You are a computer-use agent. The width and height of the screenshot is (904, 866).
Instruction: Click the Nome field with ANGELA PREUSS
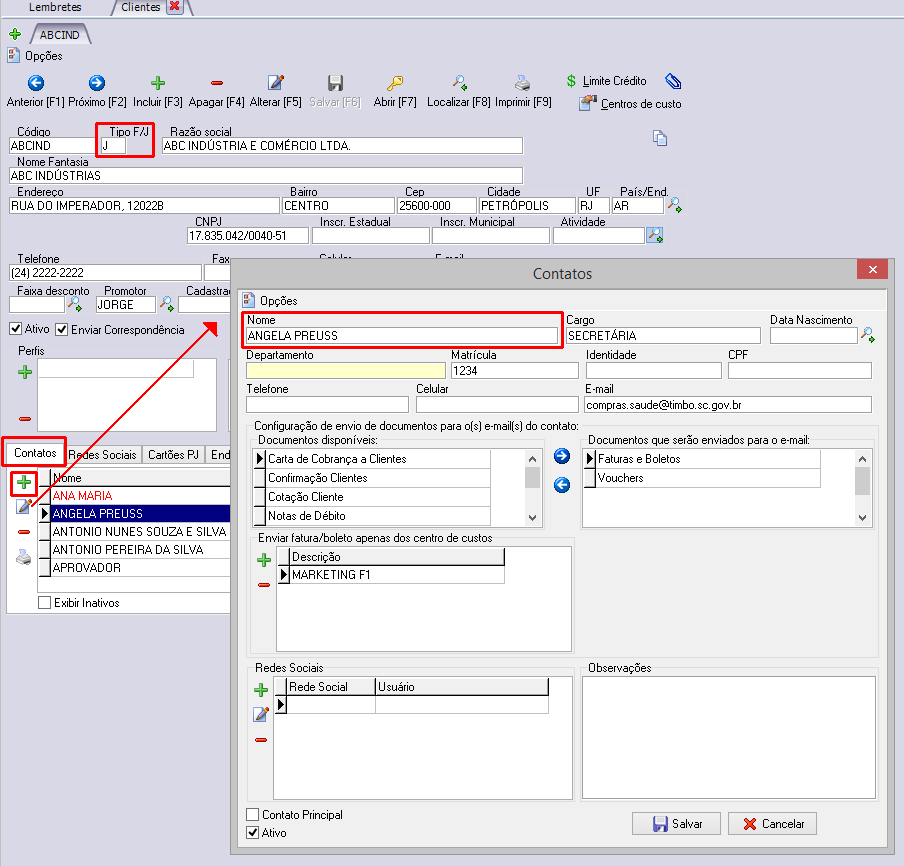click(x=402, y=336)
